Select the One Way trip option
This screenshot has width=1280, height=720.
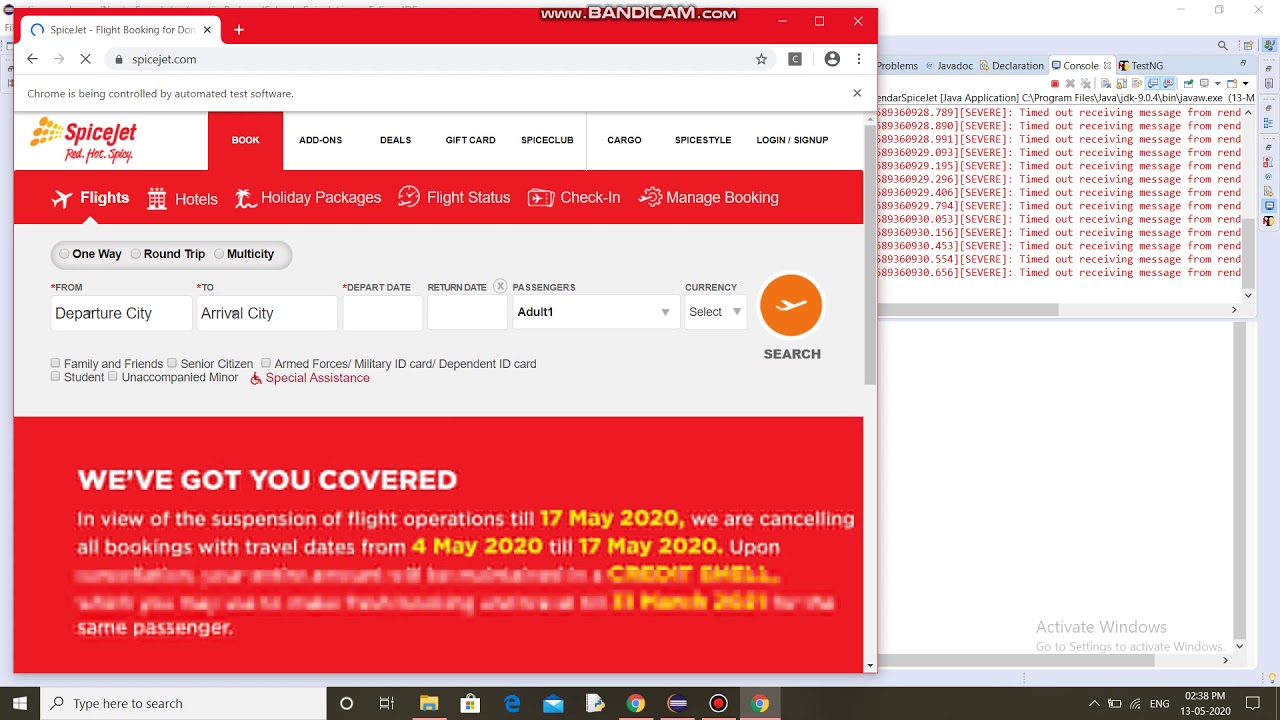tap(64, 254)
